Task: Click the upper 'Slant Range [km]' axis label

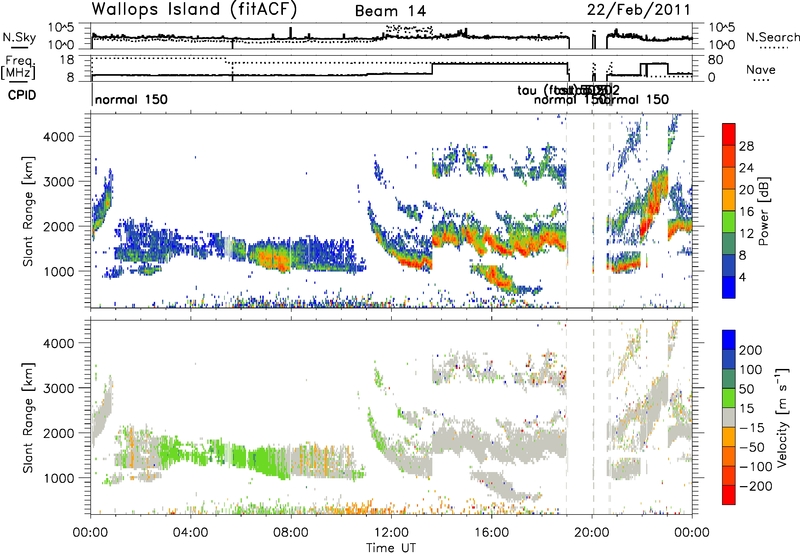Action: point(28,211)
